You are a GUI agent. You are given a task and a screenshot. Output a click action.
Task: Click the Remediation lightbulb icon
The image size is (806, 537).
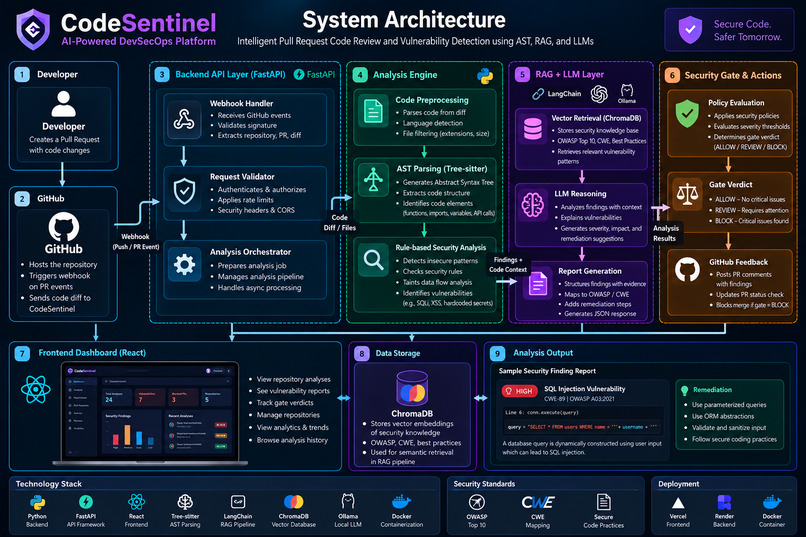tap(684, 391)
